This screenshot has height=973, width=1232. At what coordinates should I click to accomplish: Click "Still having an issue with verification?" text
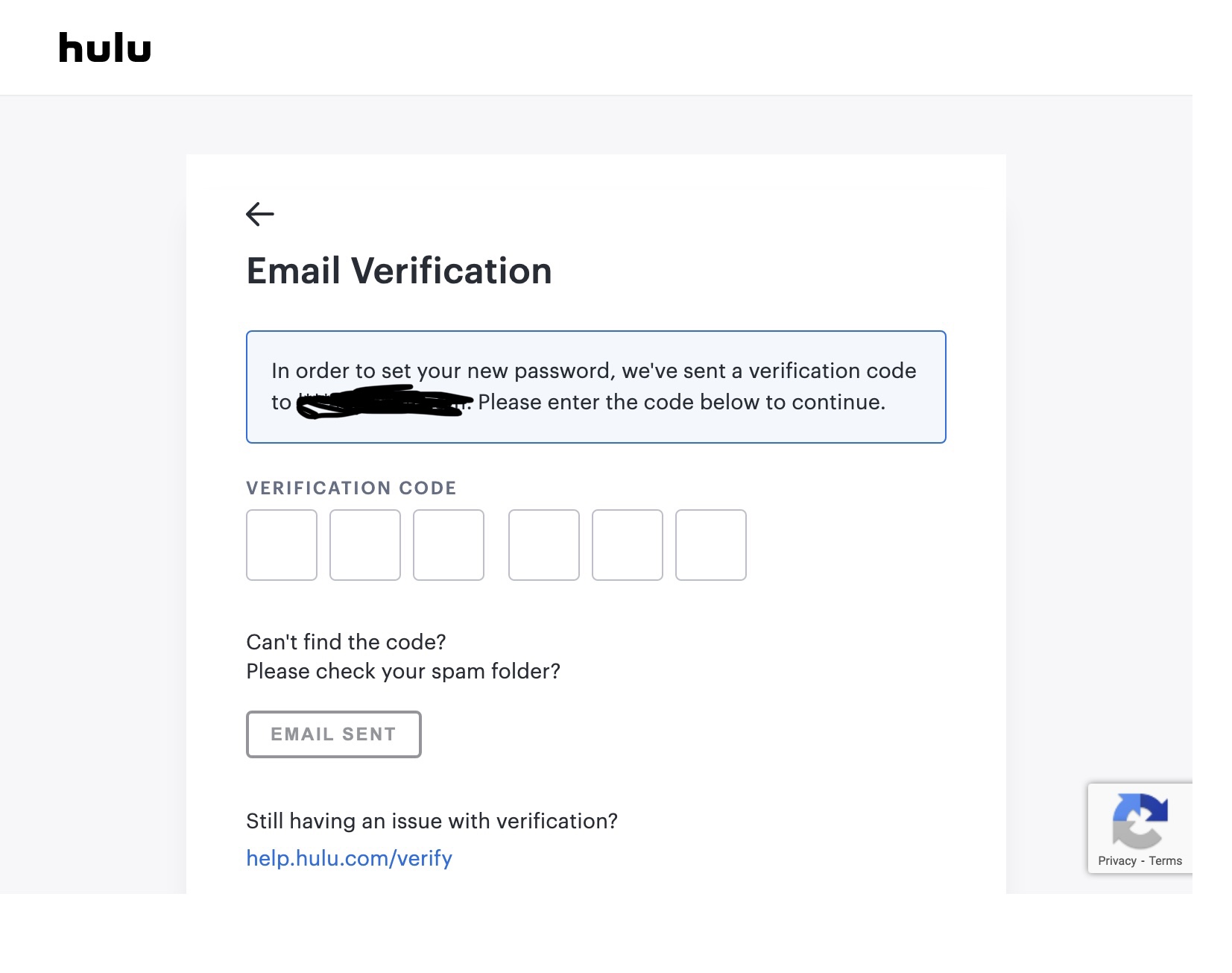(x=432, y=821)
